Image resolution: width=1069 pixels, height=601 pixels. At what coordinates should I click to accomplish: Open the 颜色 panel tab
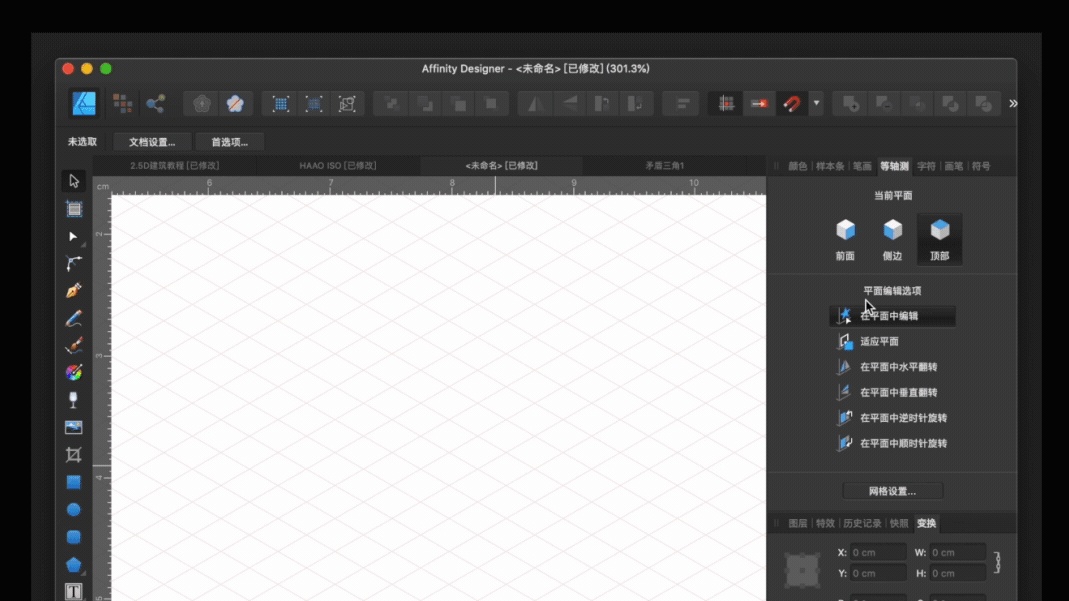pyautogui.click(x=797, y=166)
